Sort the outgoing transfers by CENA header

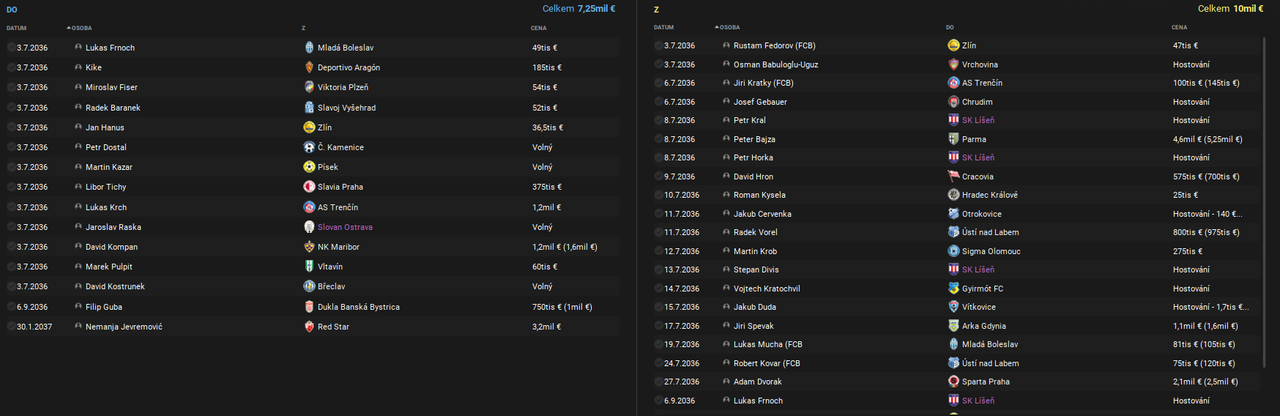click(x=1180, y=27)
